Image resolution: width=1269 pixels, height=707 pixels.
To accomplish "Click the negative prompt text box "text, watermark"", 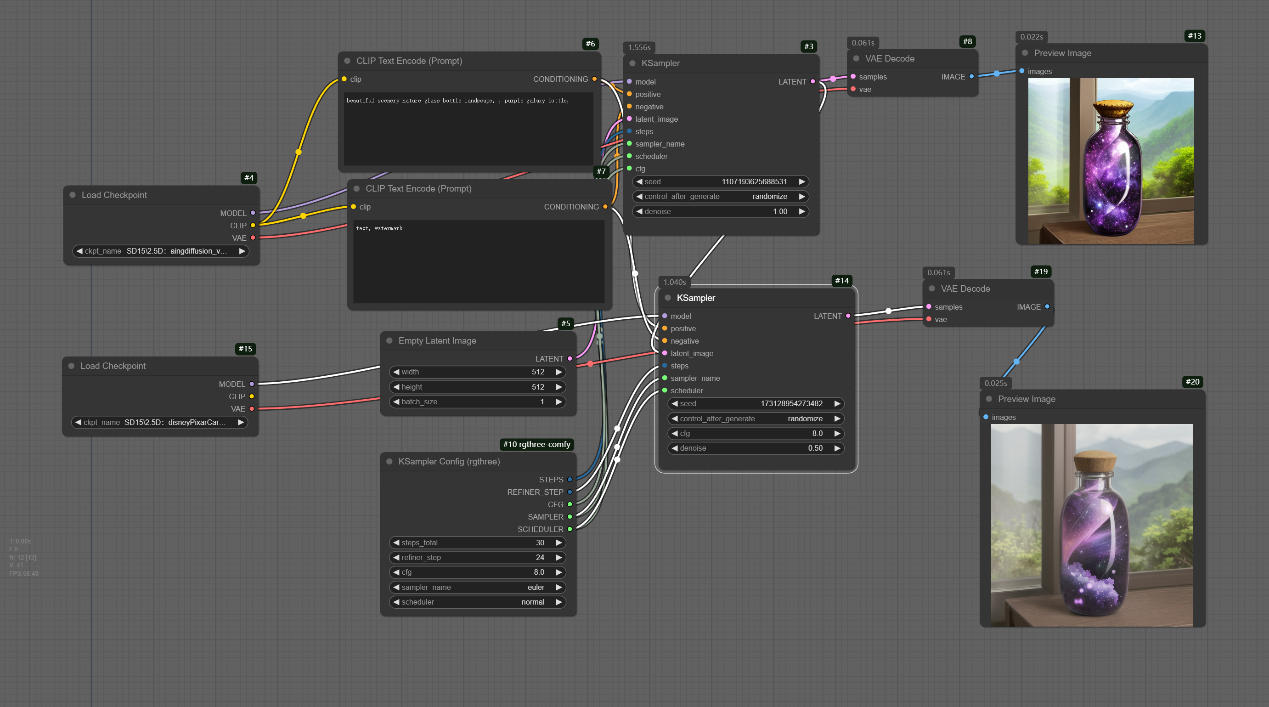I will click(479, 262).
